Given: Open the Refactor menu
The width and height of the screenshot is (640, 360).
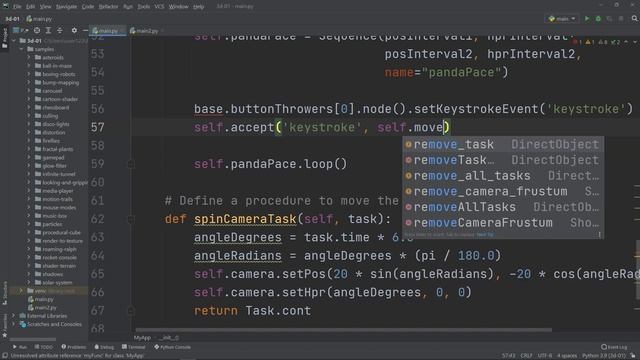Looking at the screenshot, I should click(x=108, y=7).
